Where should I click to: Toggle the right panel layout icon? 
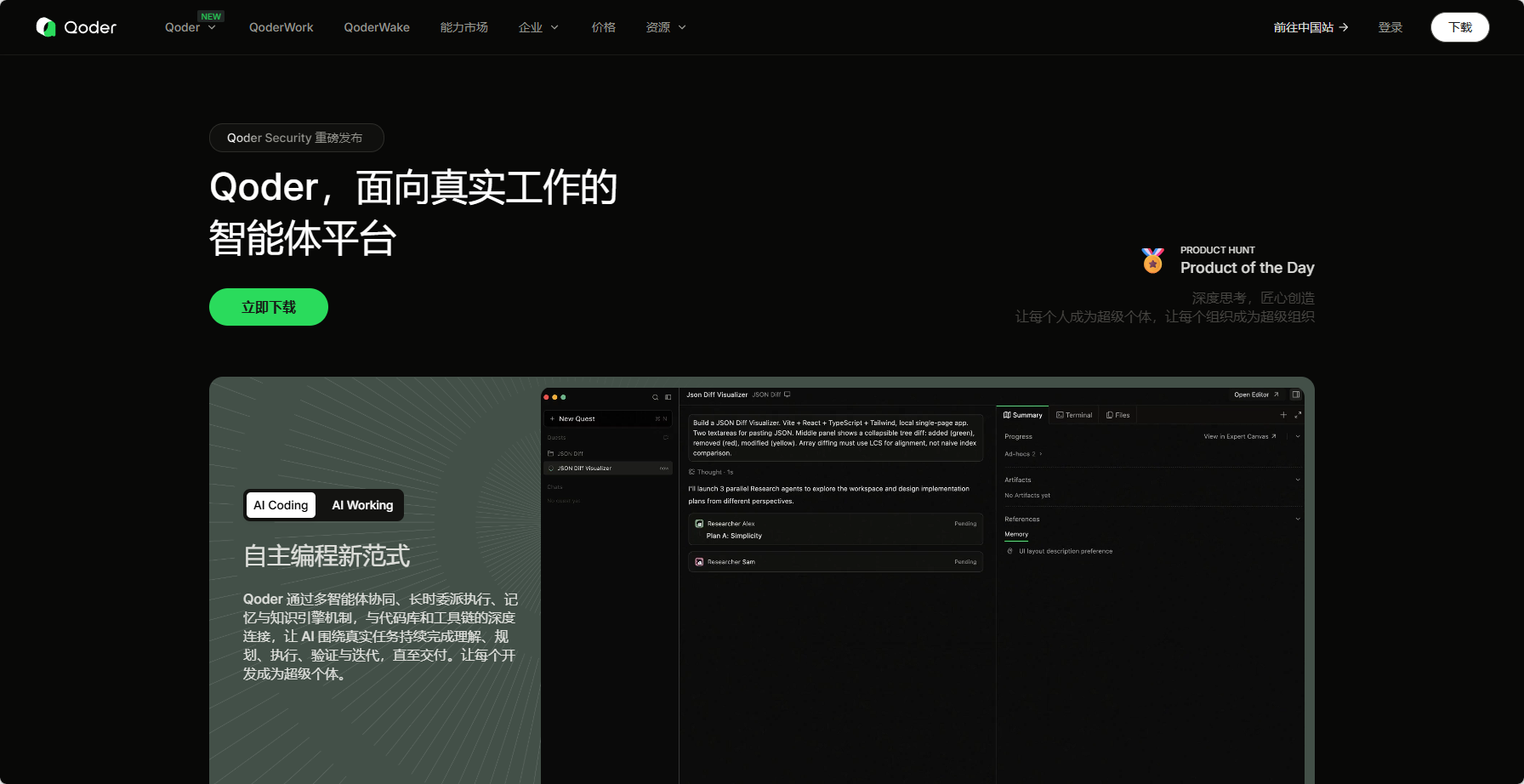point(1296,395)
